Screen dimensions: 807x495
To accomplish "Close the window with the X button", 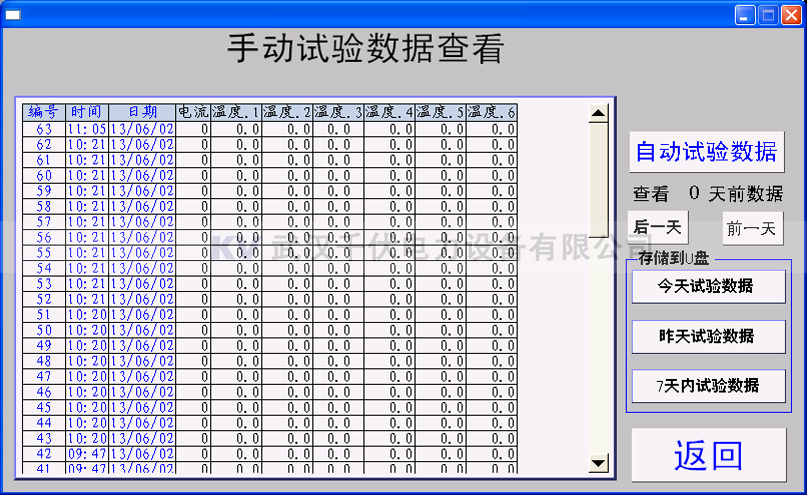I will (x=791, y=15).
